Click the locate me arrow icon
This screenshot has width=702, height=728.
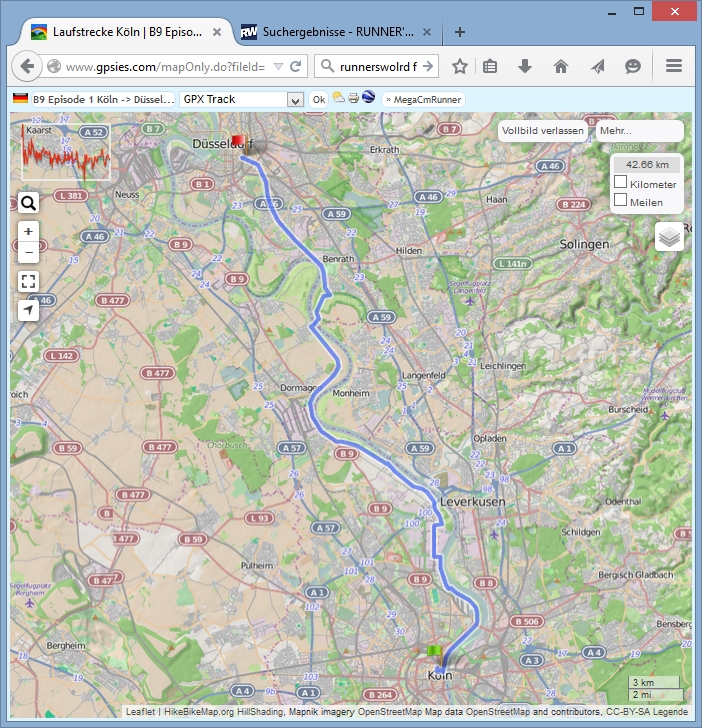click(28, 310)
